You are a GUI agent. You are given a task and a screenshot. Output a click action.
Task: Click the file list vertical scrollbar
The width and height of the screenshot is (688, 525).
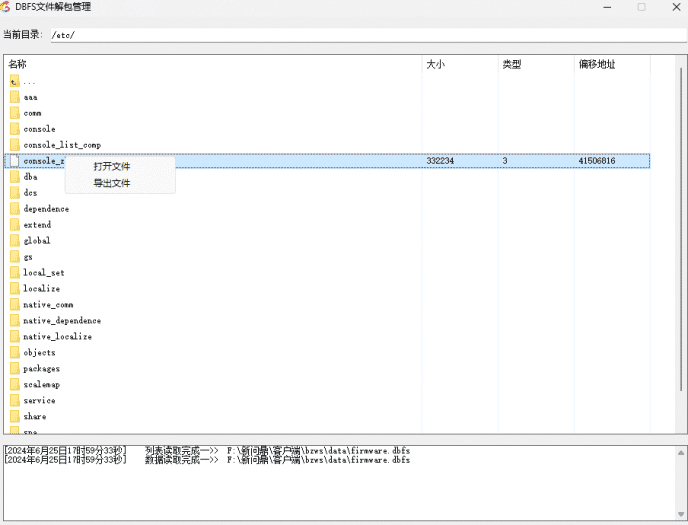[681, 228]
